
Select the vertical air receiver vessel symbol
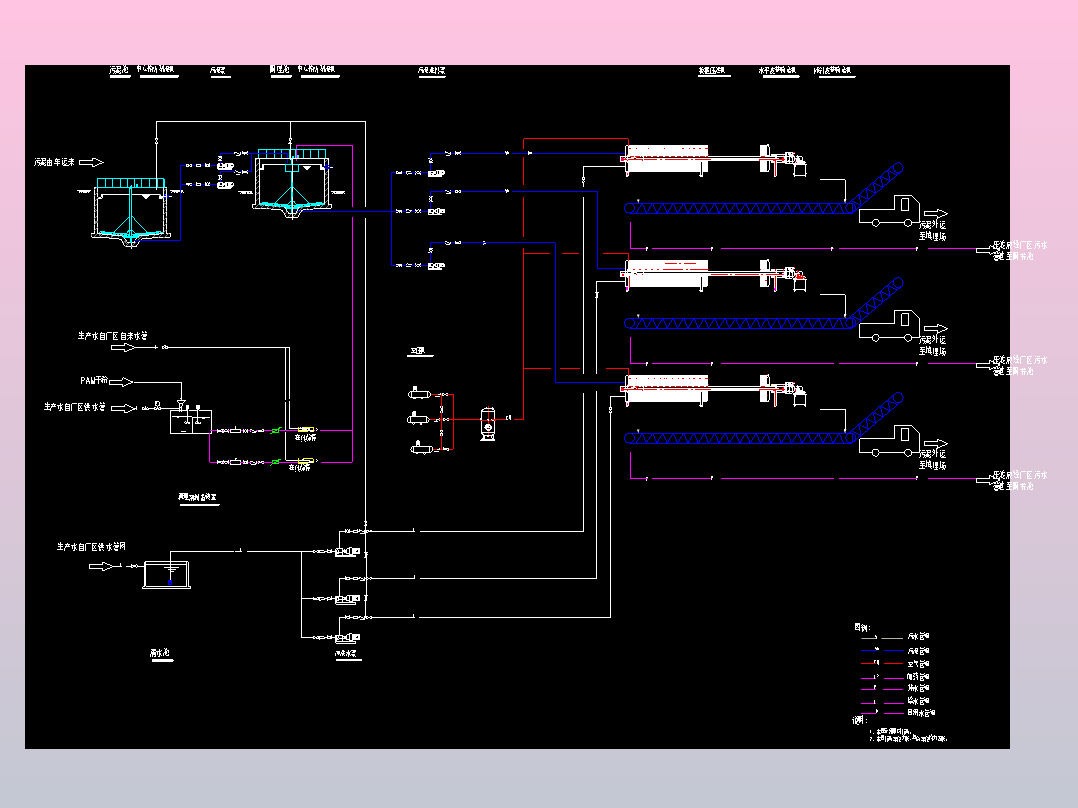[487, 424]
